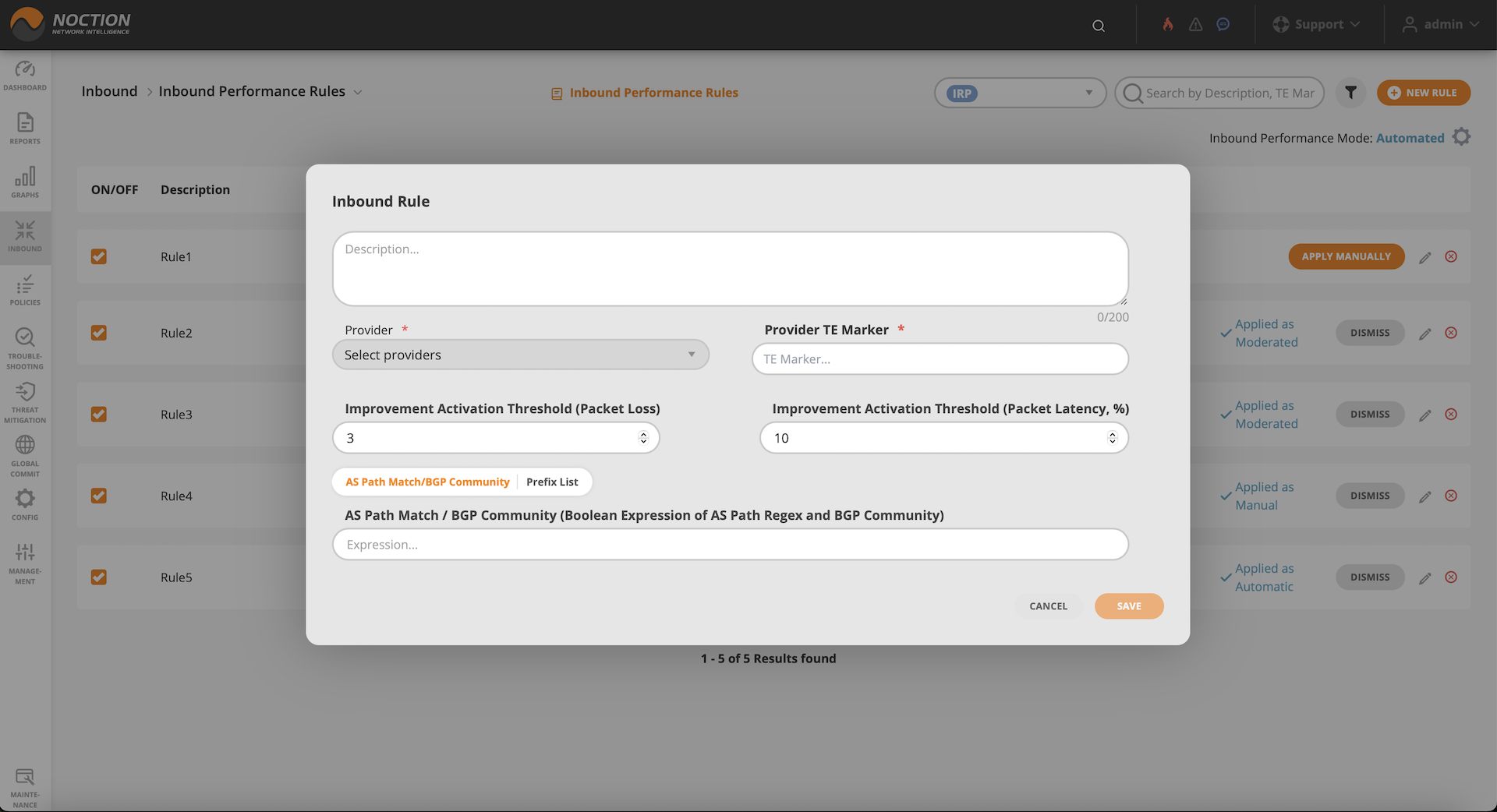Viewport: 1497px width, 812px height.
Task: Click Apply Manually for Rule1
Action: point(1347,256)
